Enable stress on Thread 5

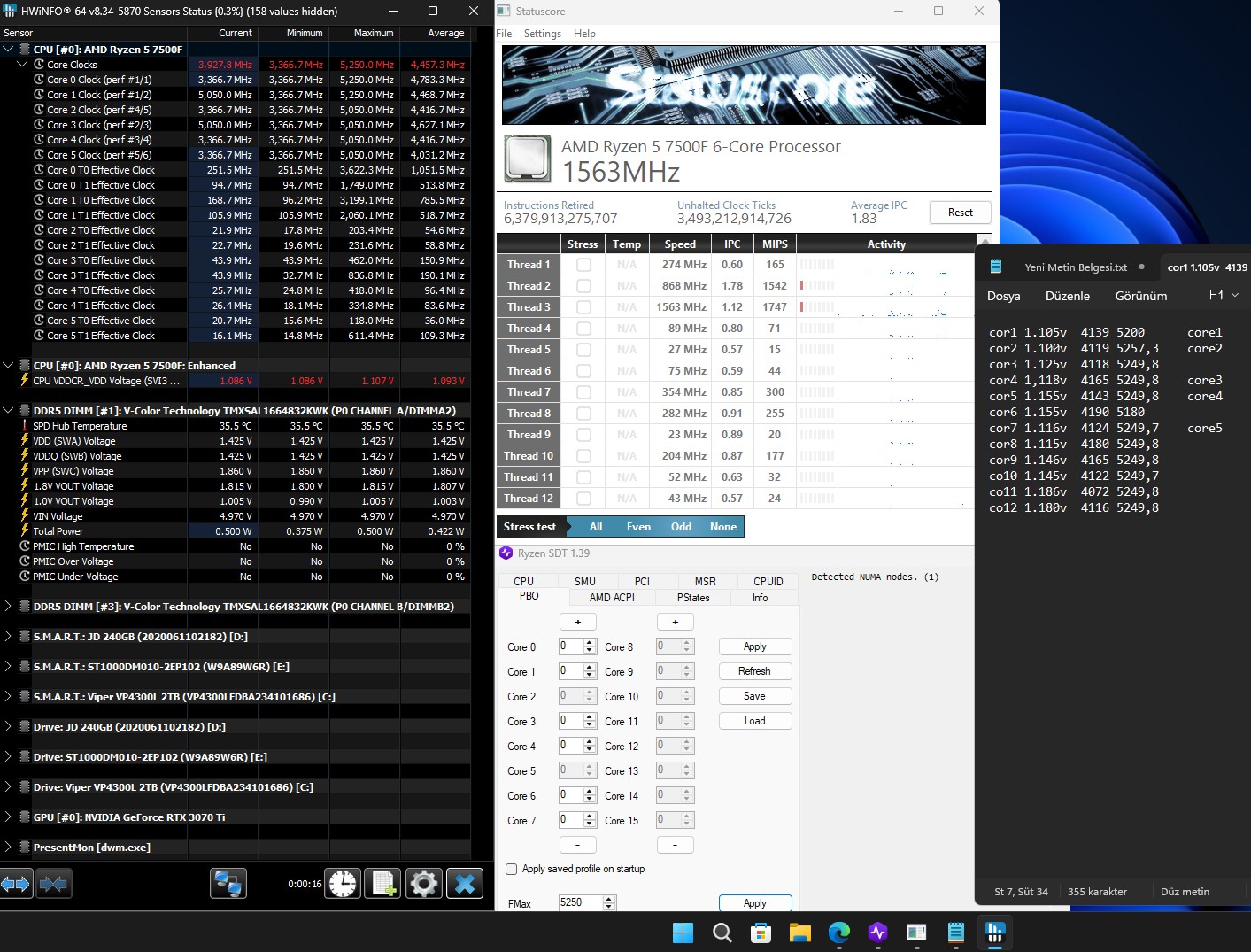tap(583, 350)
